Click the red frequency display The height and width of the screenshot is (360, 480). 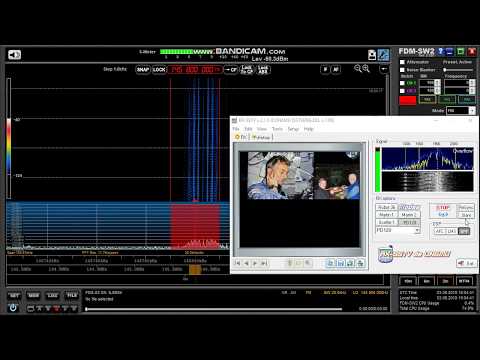(195, 70)
